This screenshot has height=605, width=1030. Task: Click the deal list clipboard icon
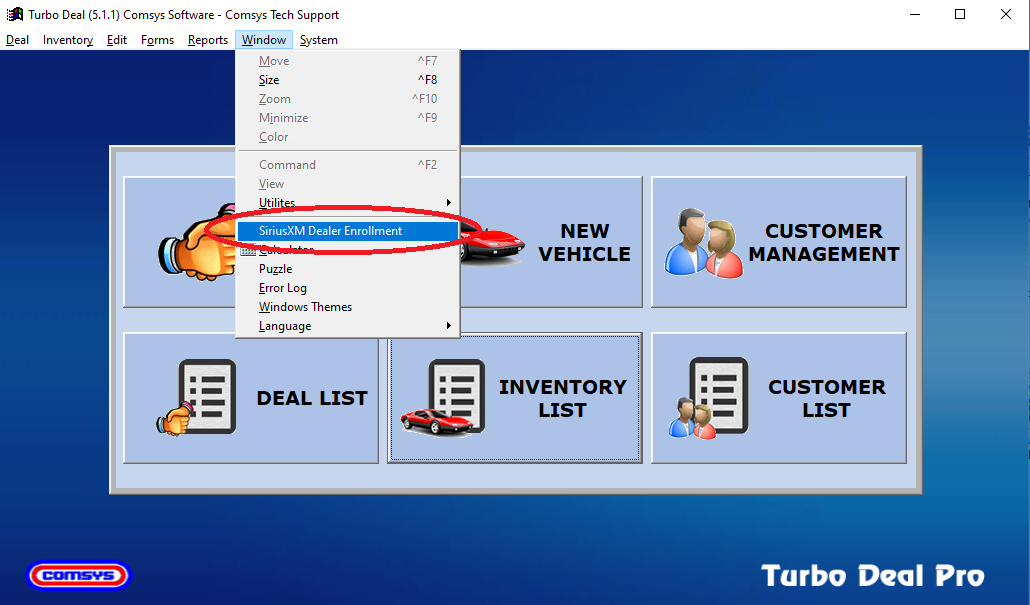coord(197,397)
